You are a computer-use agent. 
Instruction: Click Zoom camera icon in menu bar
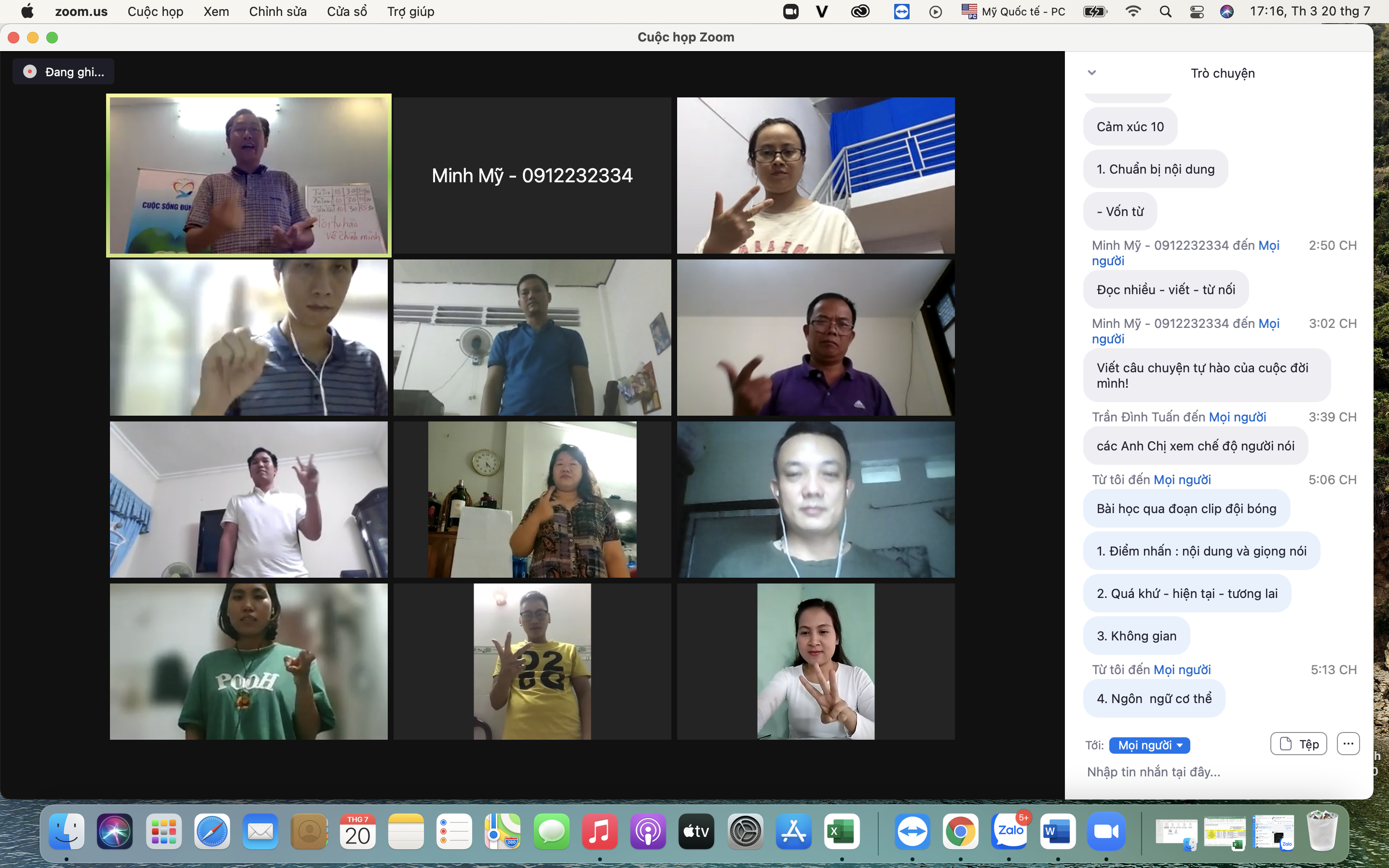(x=790, y=12)
